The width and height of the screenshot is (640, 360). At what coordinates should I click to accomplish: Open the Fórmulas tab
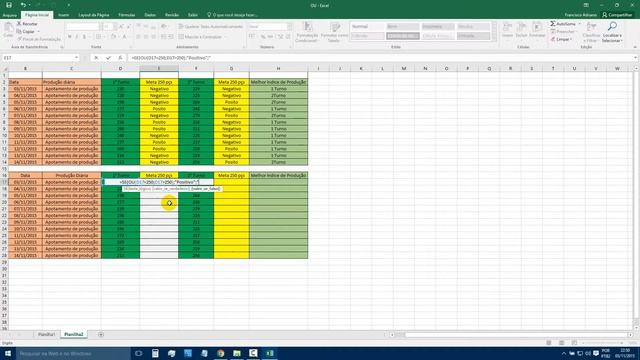coord(127,15)
